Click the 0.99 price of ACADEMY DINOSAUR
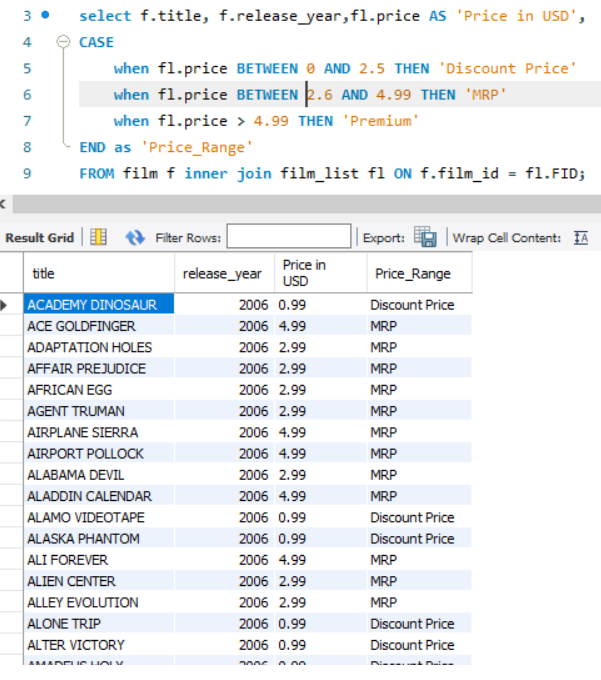This screenshot has height=680, width=601. [321, 304]
